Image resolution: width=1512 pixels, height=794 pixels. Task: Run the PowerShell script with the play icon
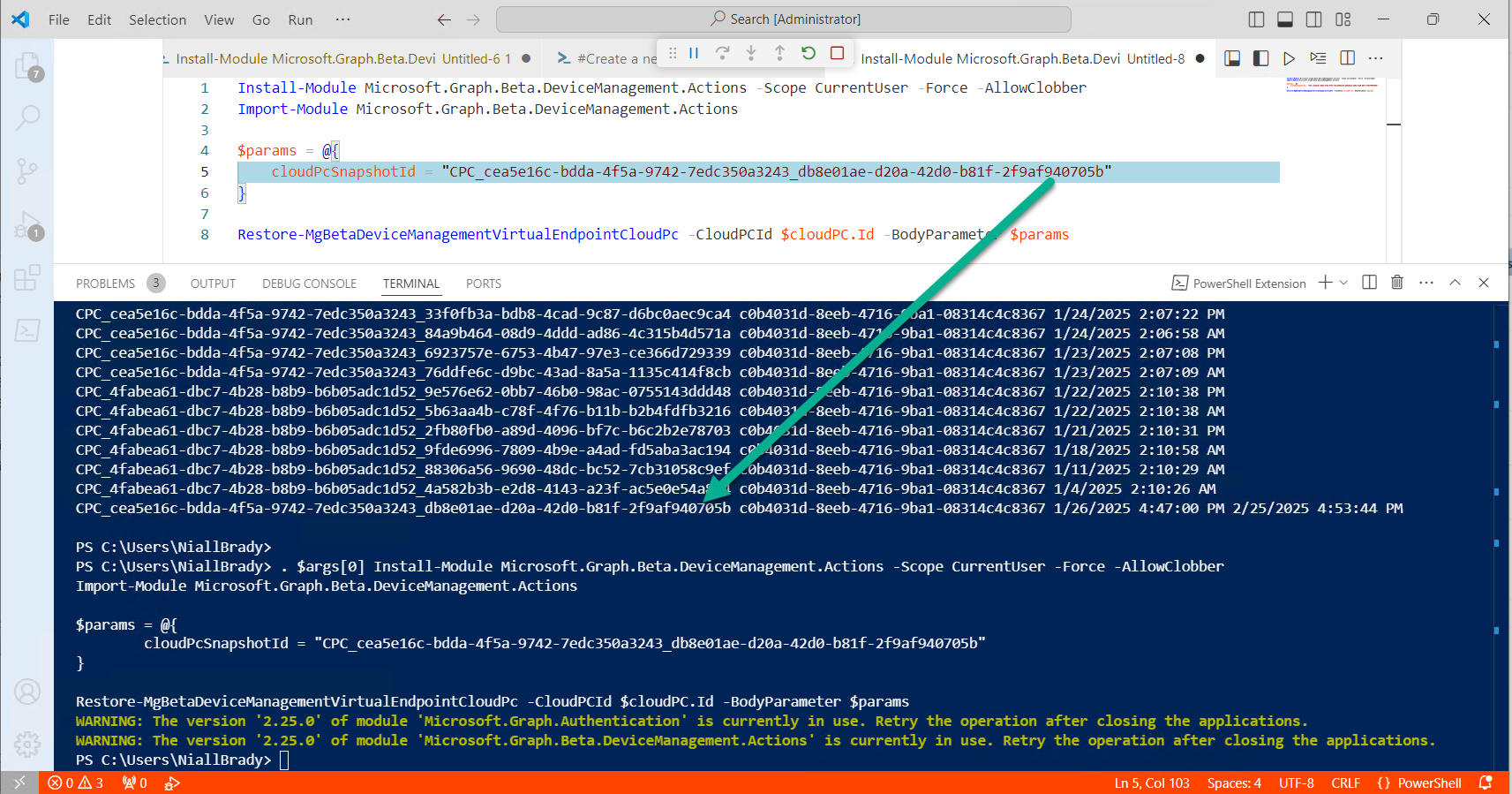tap(1289, 58)
